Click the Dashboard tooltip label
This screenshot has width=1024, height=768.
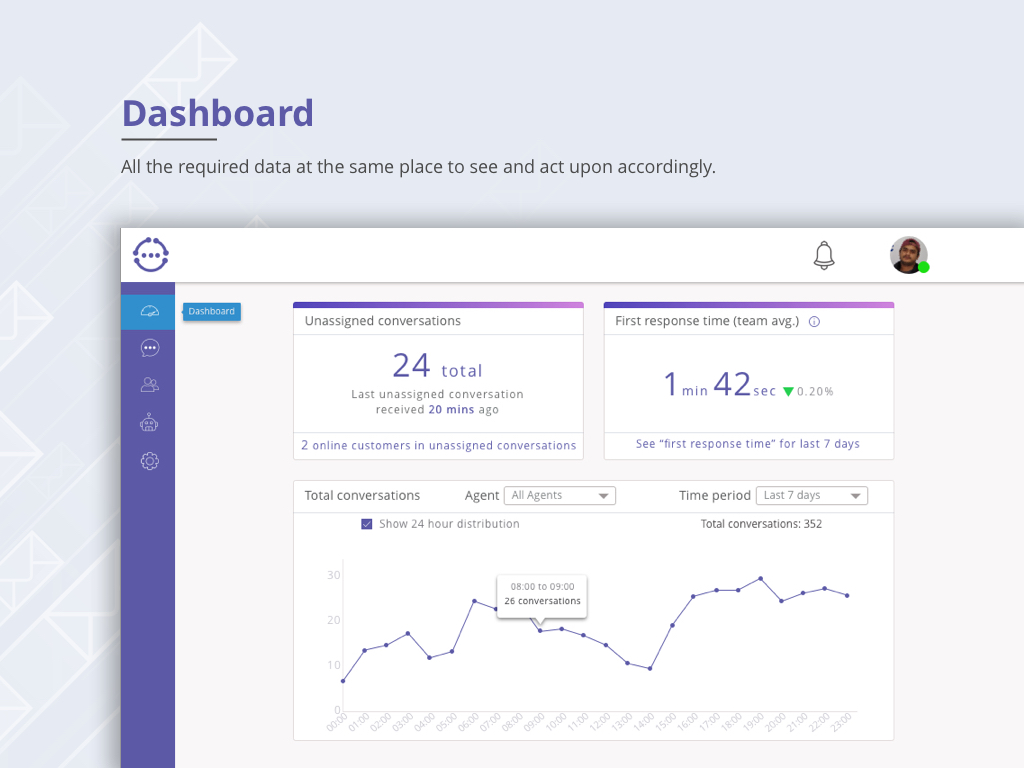[212, 312]
